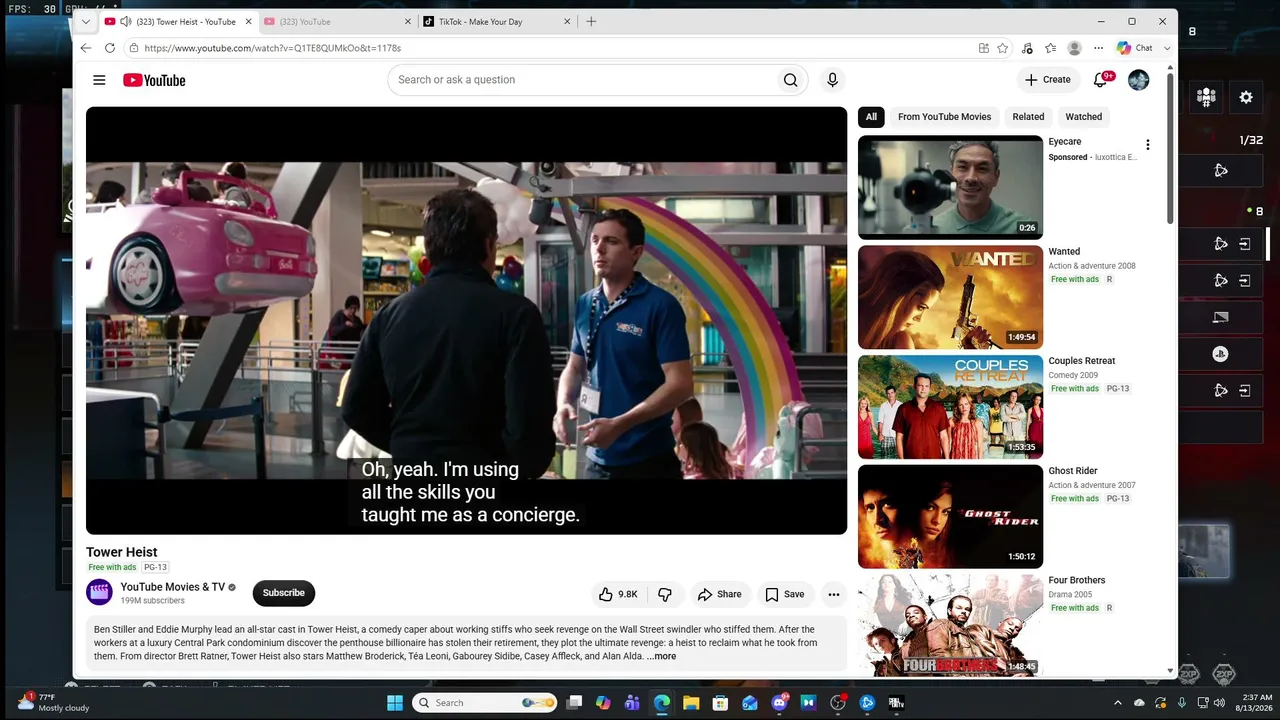Open the browser favorites list

(1051, 48)
